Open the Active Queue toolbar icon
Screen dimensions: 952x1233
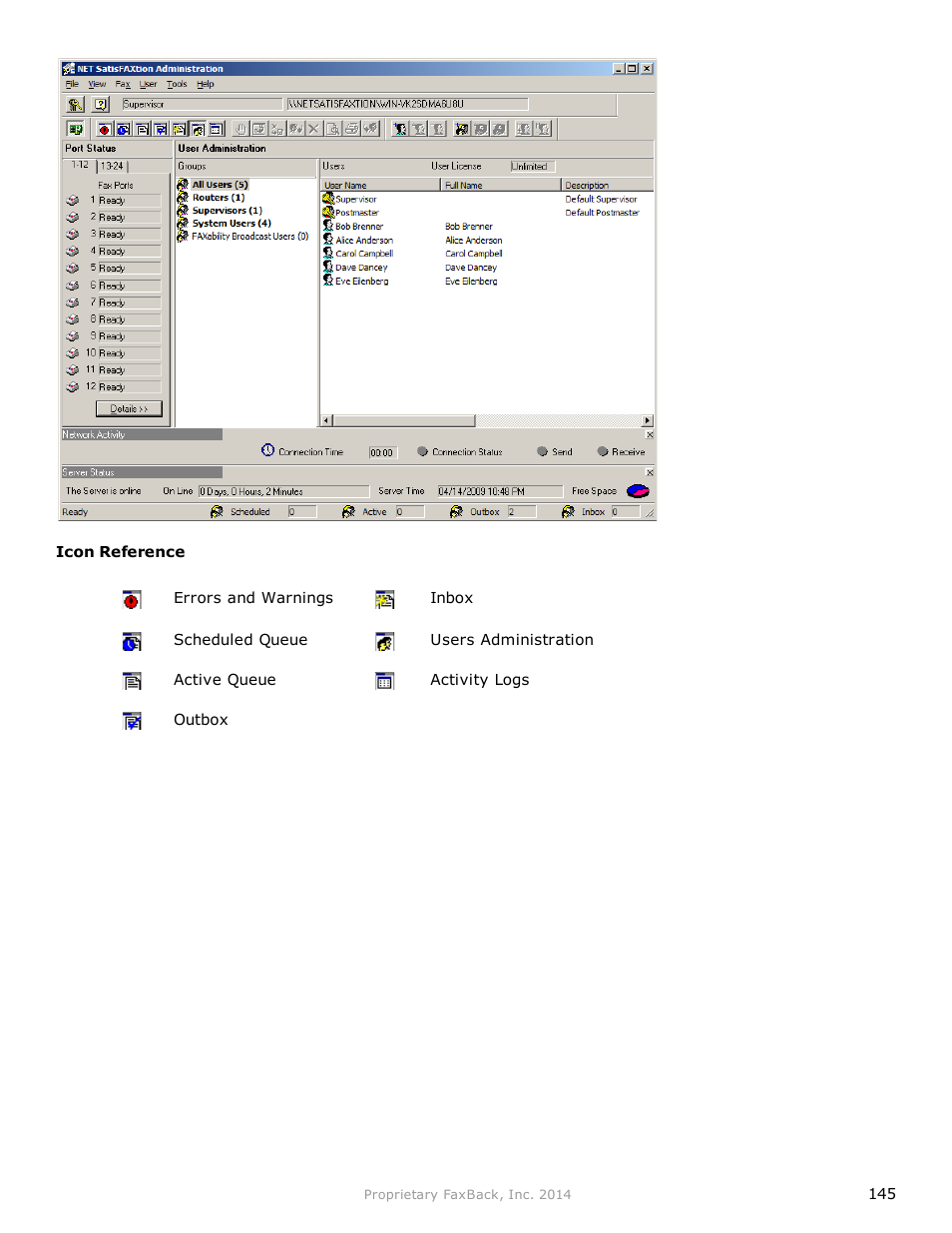[142, 129]
